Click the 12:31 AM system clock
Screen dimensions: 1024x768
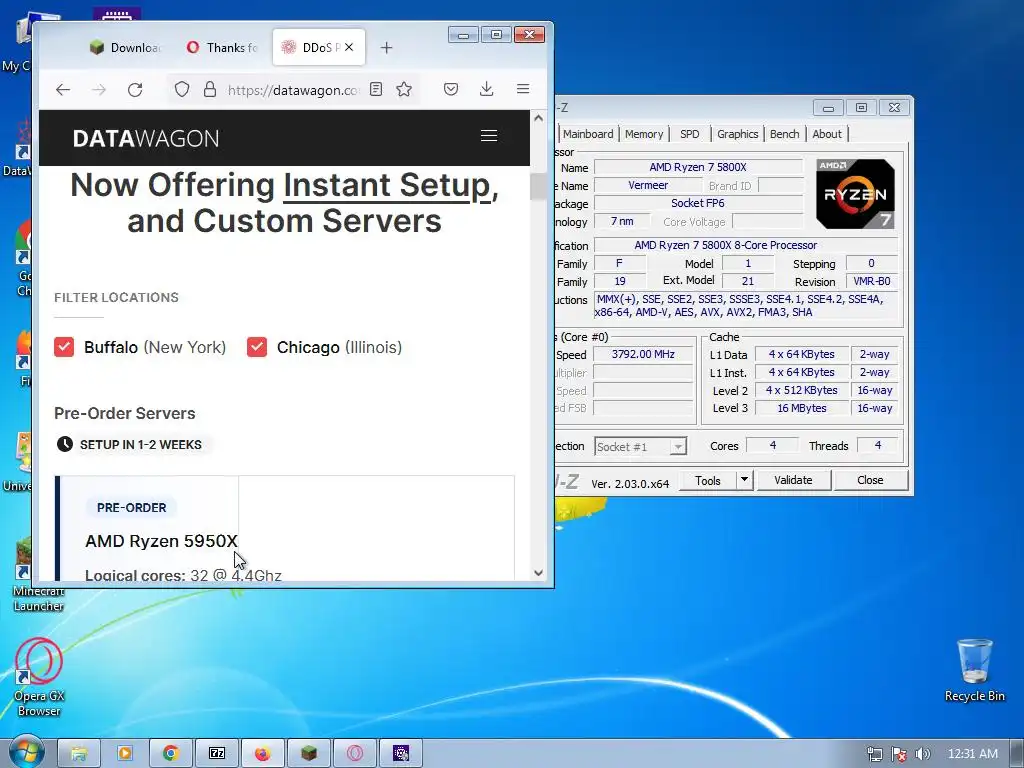pyautogui.click(x=972, y=754)
